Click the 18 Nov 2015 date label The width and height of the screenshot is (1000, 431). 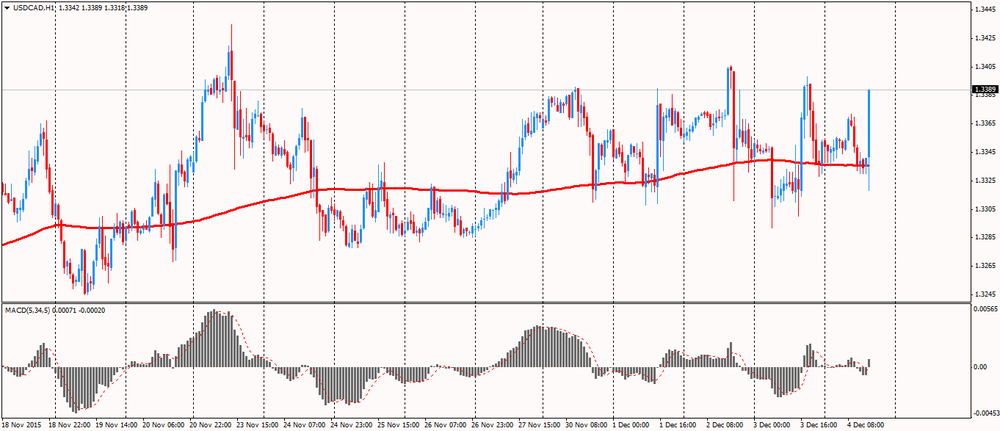20,423
